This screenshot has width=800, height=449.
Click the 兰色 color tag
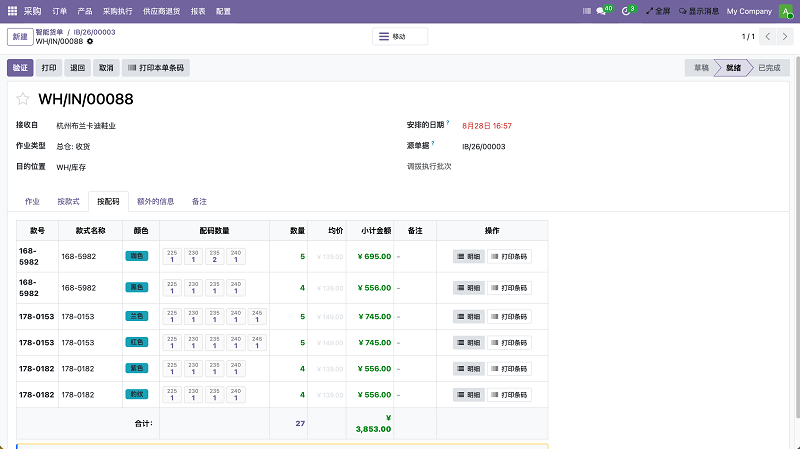pos(137,316)
